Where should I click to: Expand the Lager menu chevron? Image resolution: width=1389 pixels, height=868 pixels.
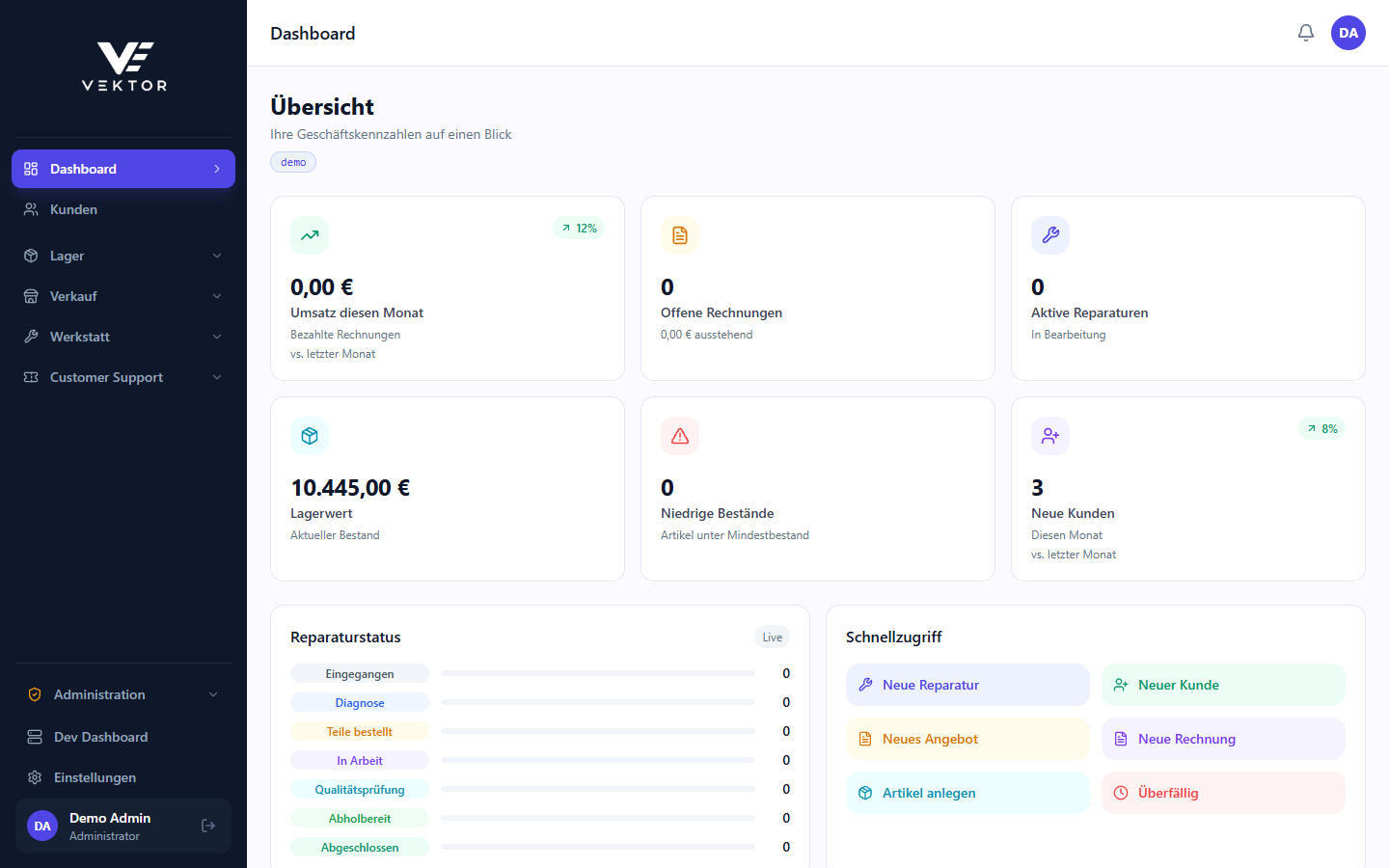[x=217, y=256]
